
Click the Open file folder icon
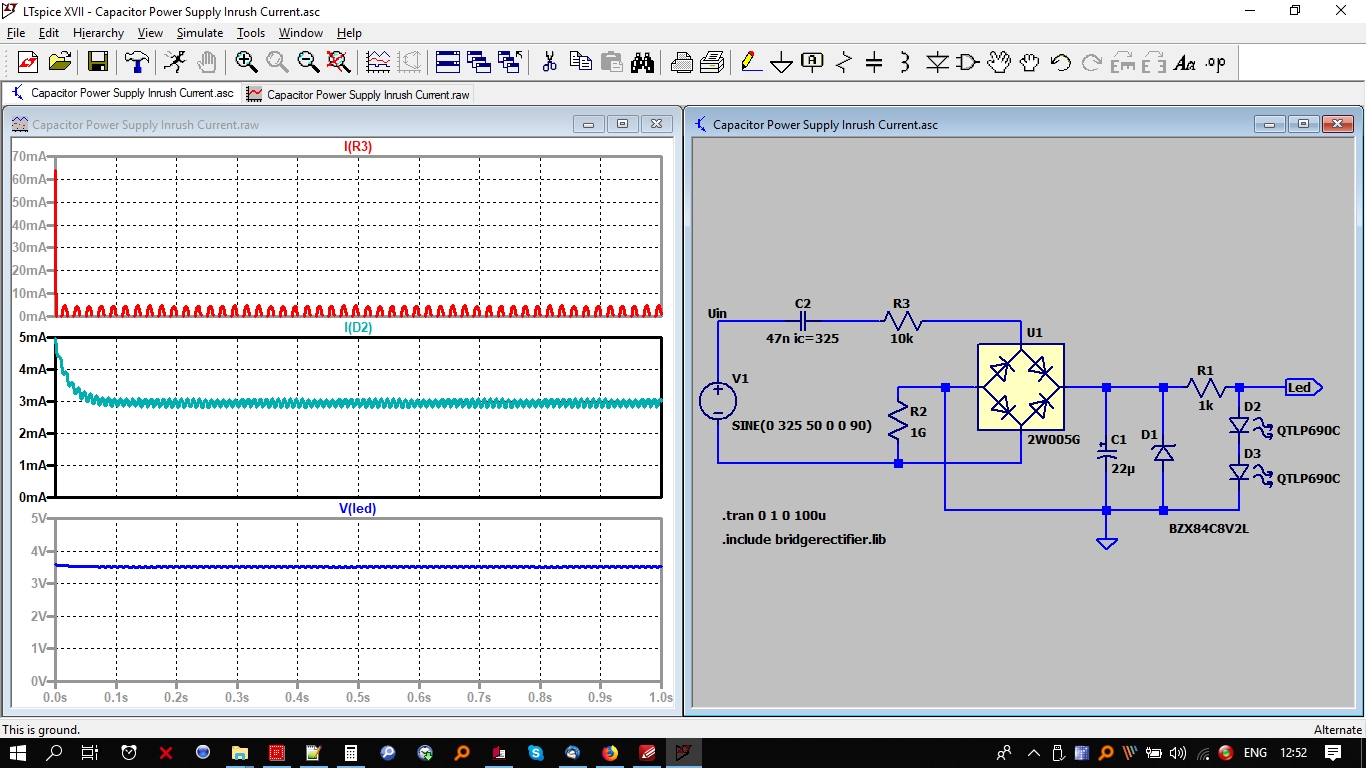pyautogui.click(x=60, y=62)
